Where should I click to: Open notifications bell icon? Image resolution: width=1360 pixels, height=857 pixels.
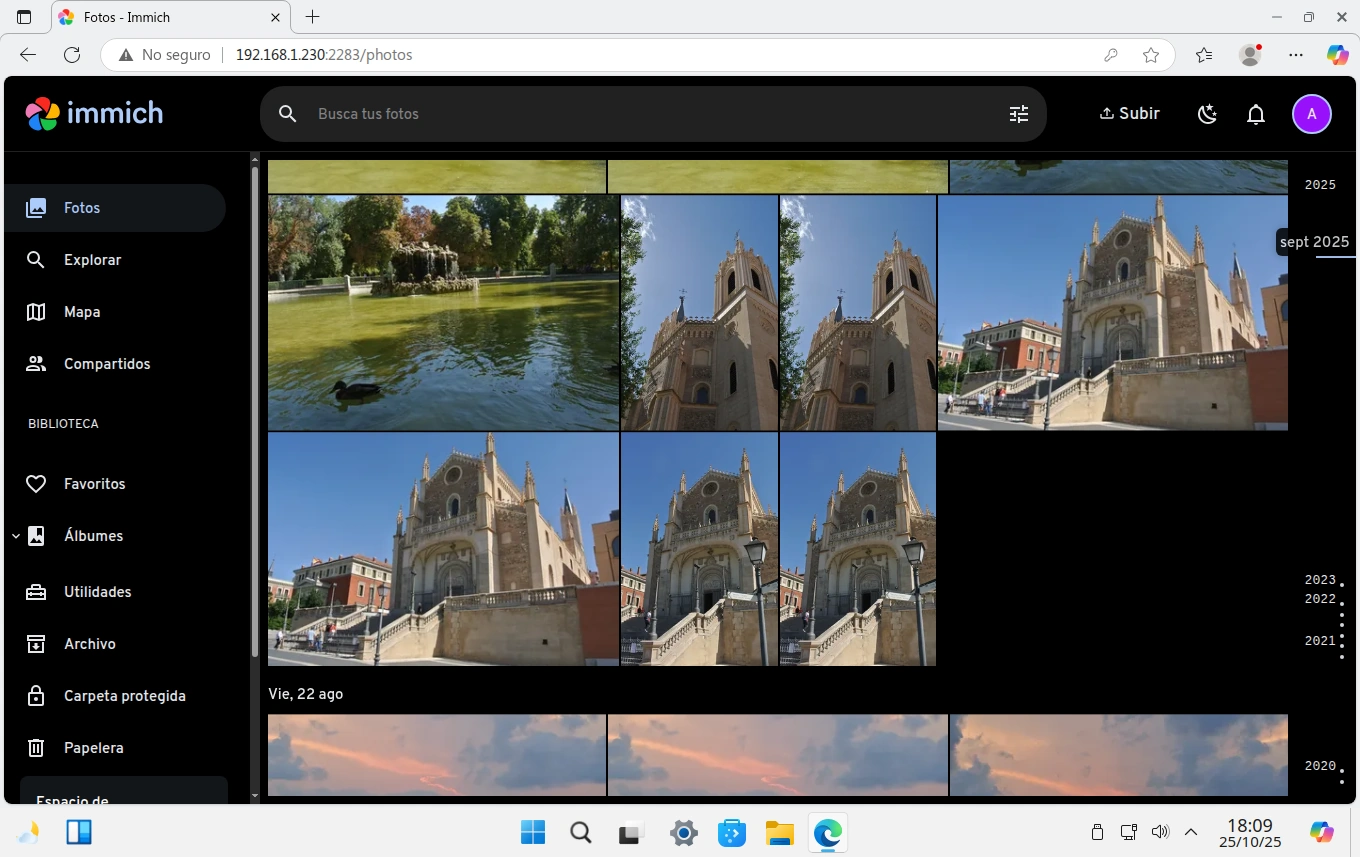tap(1256, 114)
